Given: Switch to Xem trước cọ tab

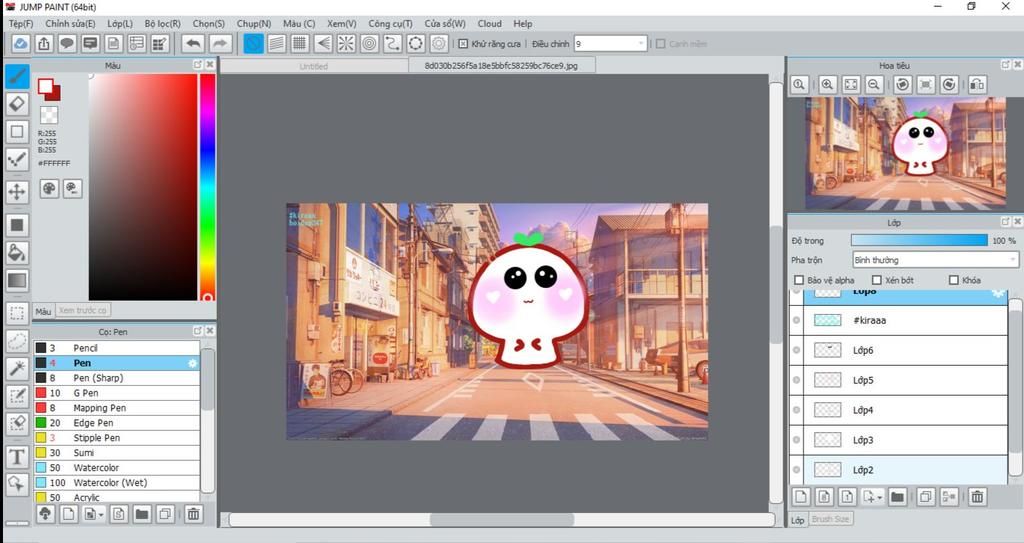Looking at the screenshot, I should point(82,310).
